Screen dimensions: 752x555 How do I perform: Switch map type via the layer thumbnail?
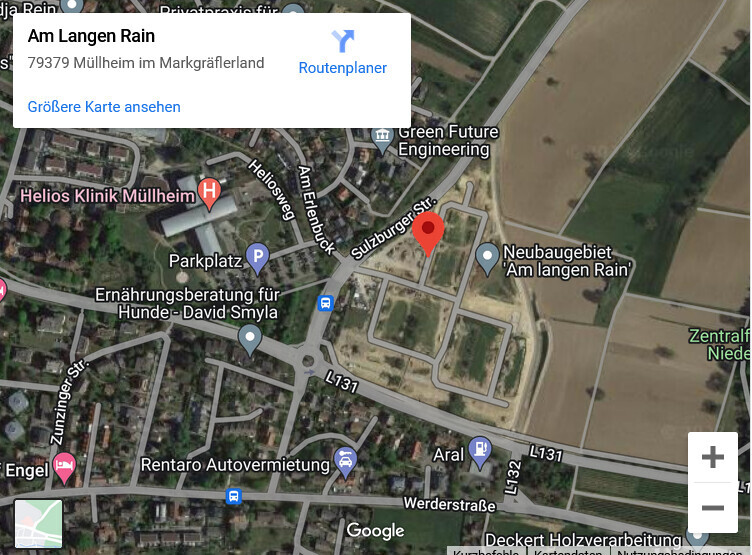(38, 524)
